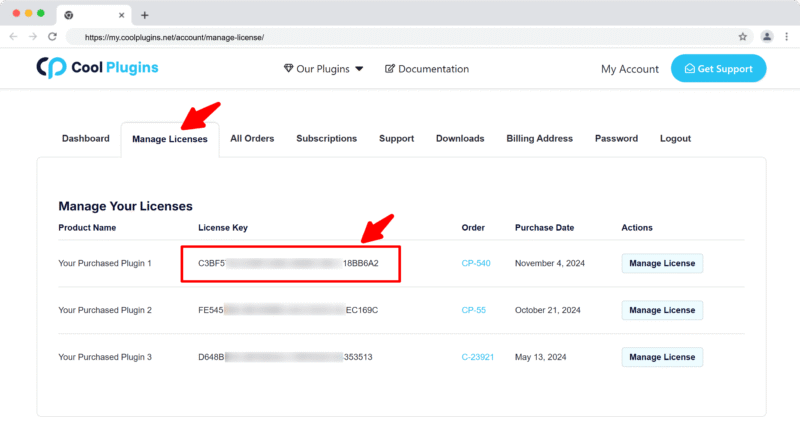
Task: Open a new browser tab with plus
Action: click(x=145, y=15)
